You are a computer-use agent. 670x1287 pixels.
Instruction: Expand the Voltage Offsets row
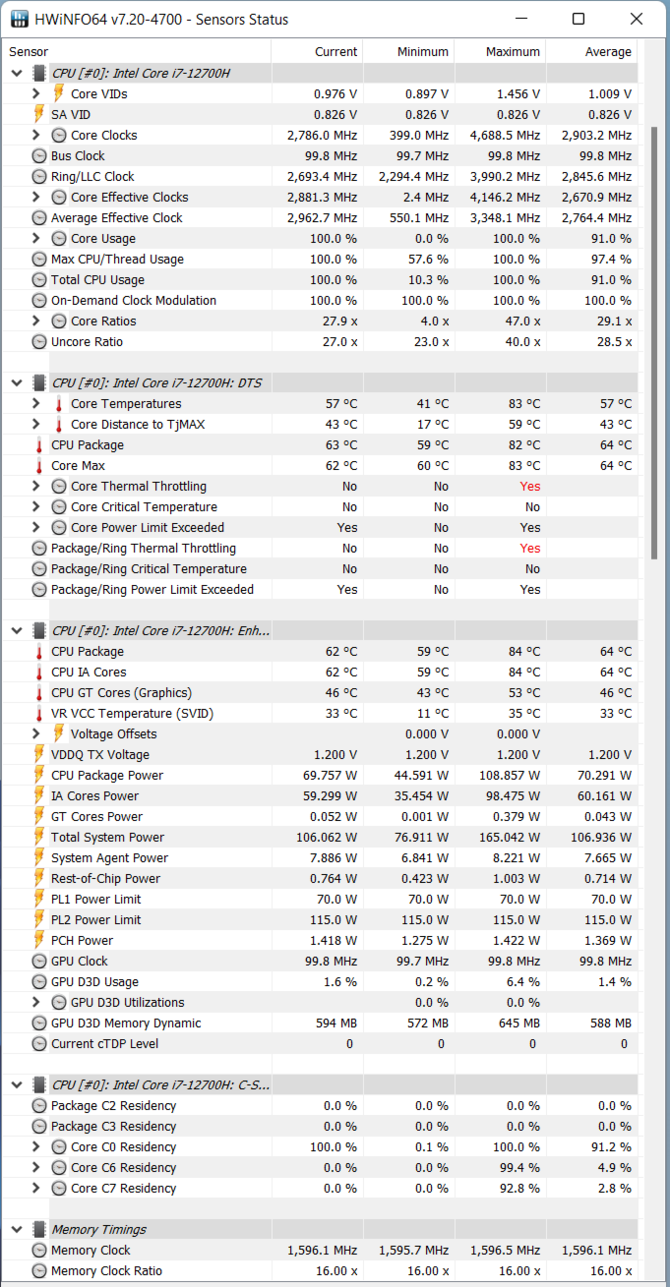(x=36, y=734)
